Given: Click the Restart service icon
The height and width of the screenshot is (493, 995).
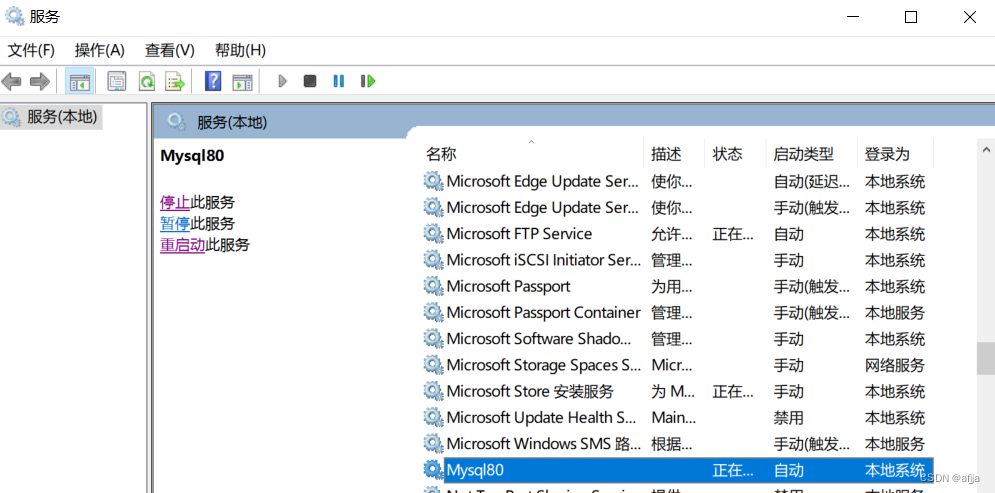Looking at the screenshot, I should click(x=368, y=81).
